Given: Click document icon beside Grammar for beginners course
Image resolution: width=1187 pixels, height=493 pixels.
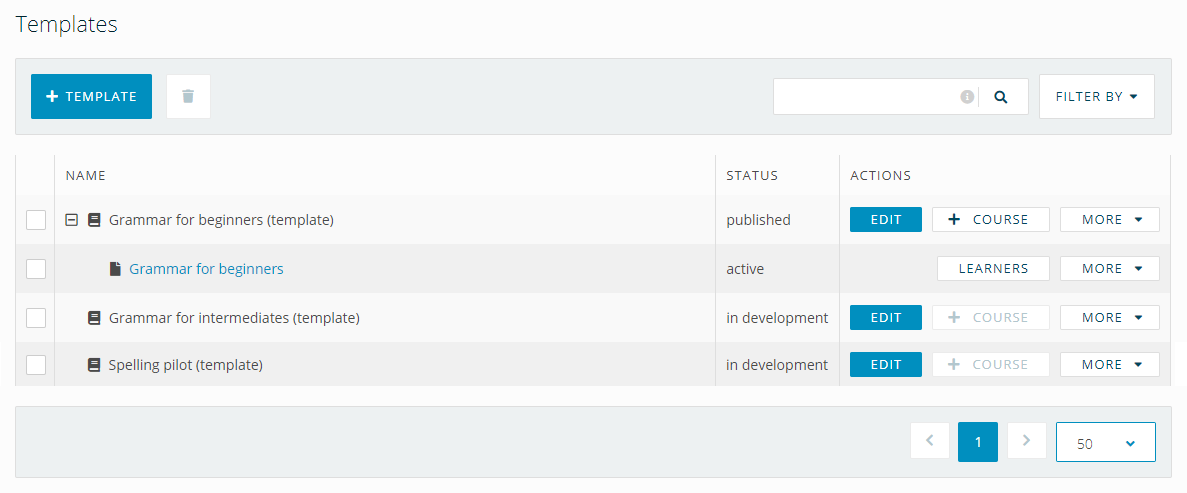Looking at the screenshot, I should pyautogui.click(x=116, y=269).
